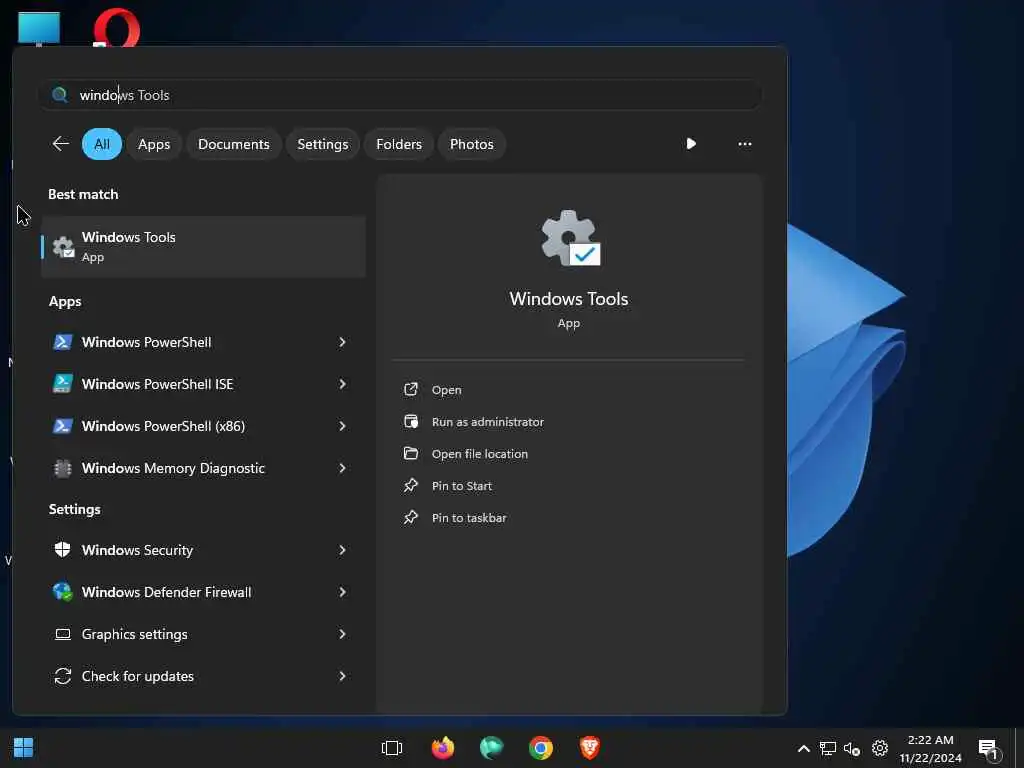Switch to the Photos filter tab
This screenshot has width=1024, height=768.
click(x=472, y=144)
